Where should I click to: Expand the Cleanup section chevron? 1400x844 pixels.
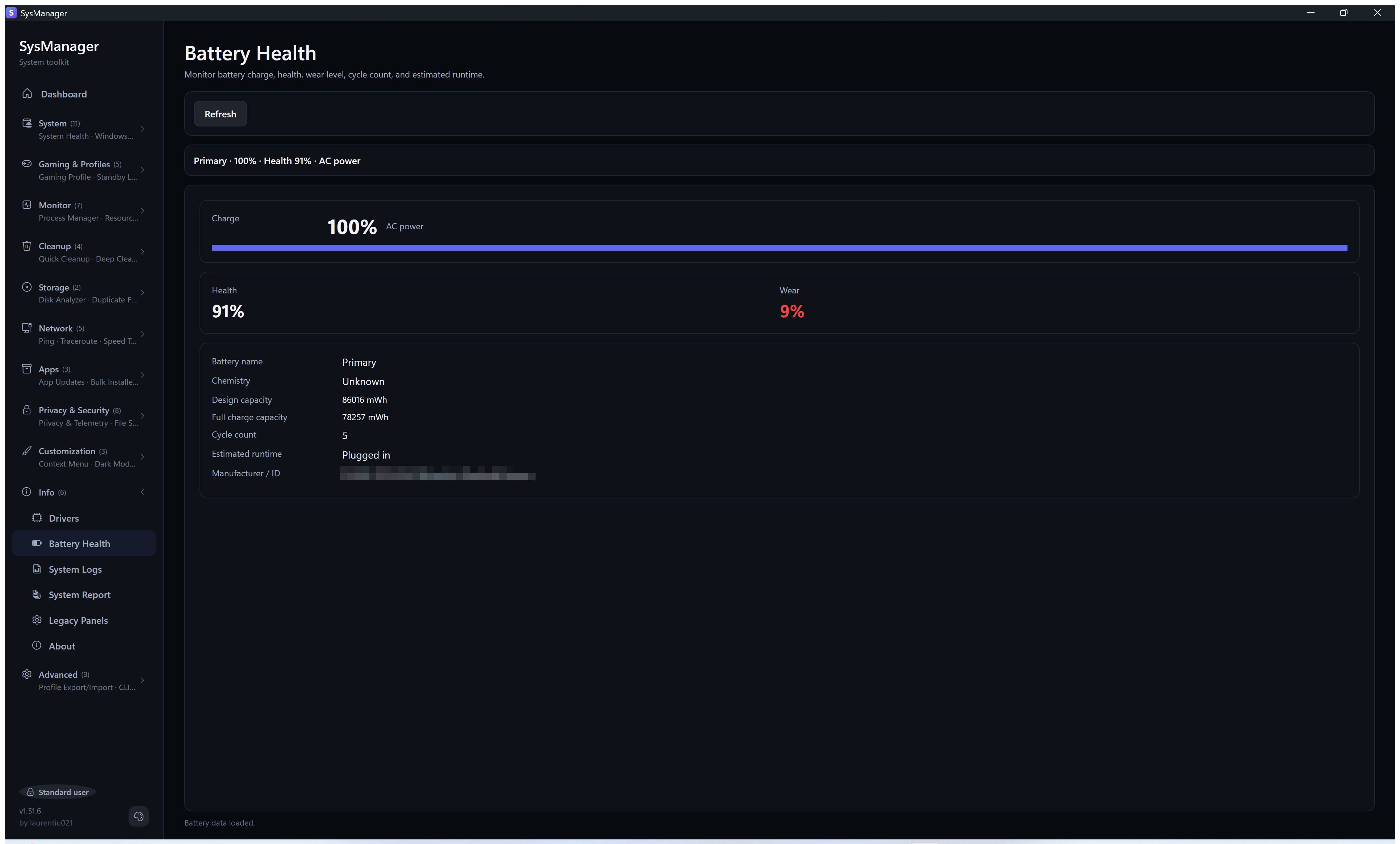(142, 252)
